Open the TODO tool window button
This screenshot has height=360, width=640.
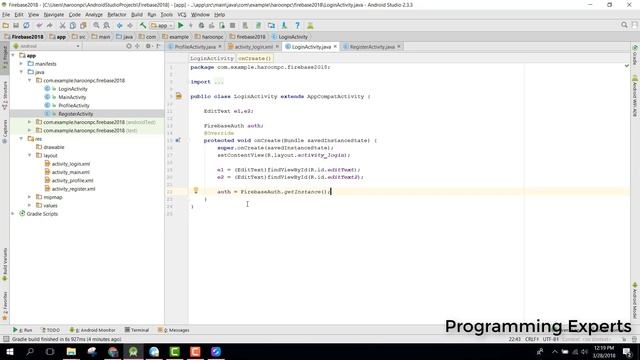[51, 330]
